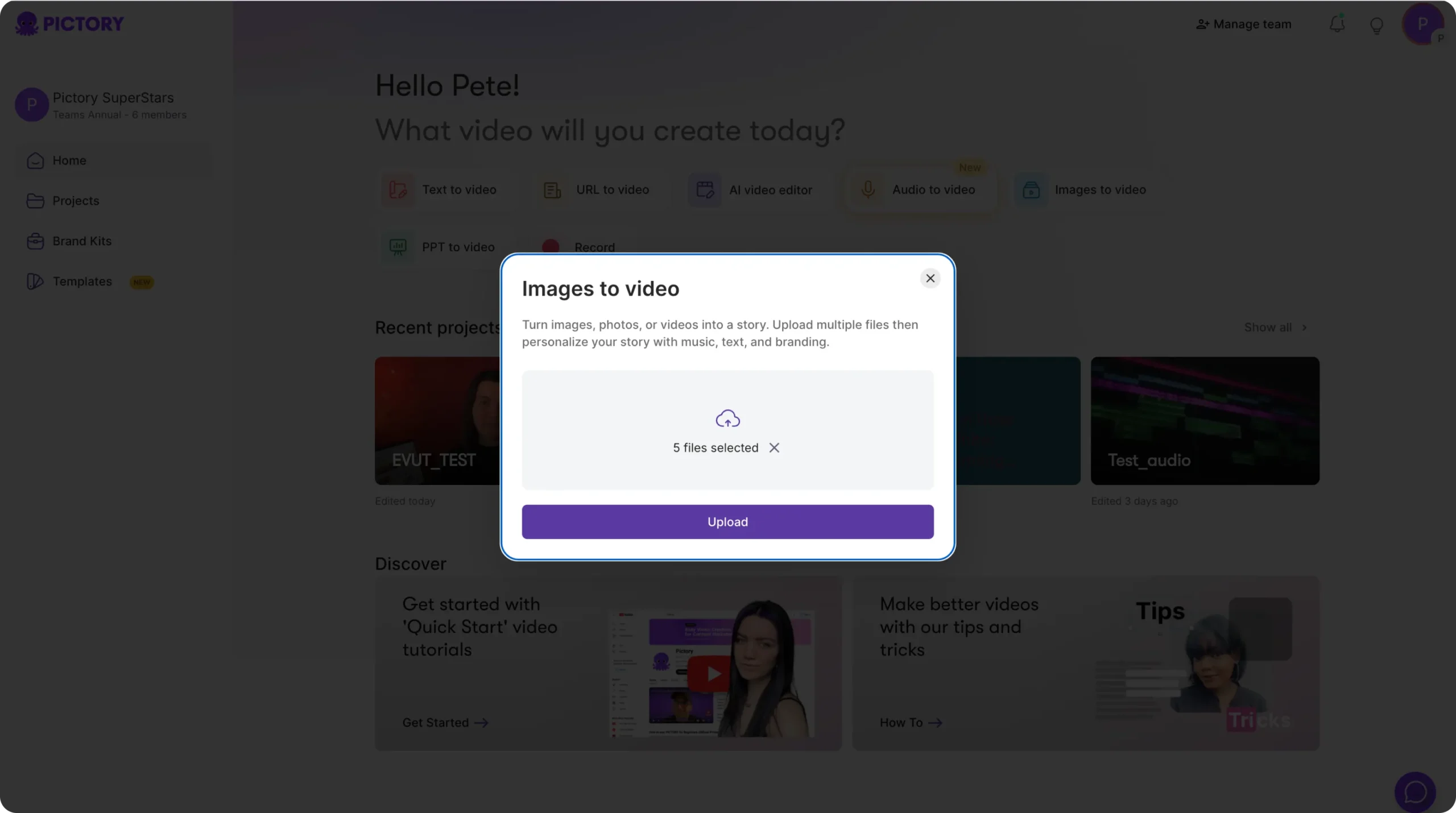1456x813 pixels.
Task: Click the Pictory logo
Action: [69, 24]
